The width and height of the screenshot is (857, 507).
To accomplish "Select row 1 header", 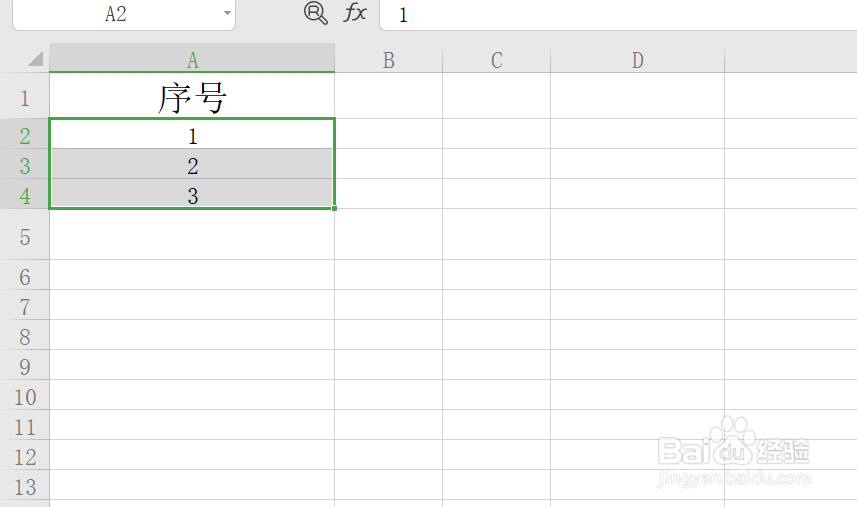I will pyautogui.click(x=25, y=98).
